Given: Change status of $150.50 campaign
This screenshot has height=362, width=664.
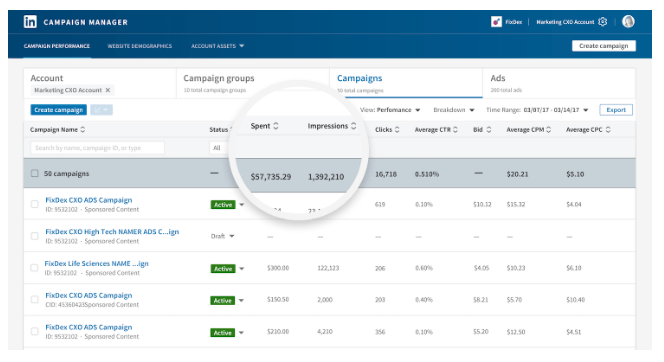Looking at the screenshot, I should click(x=241, y=300).
